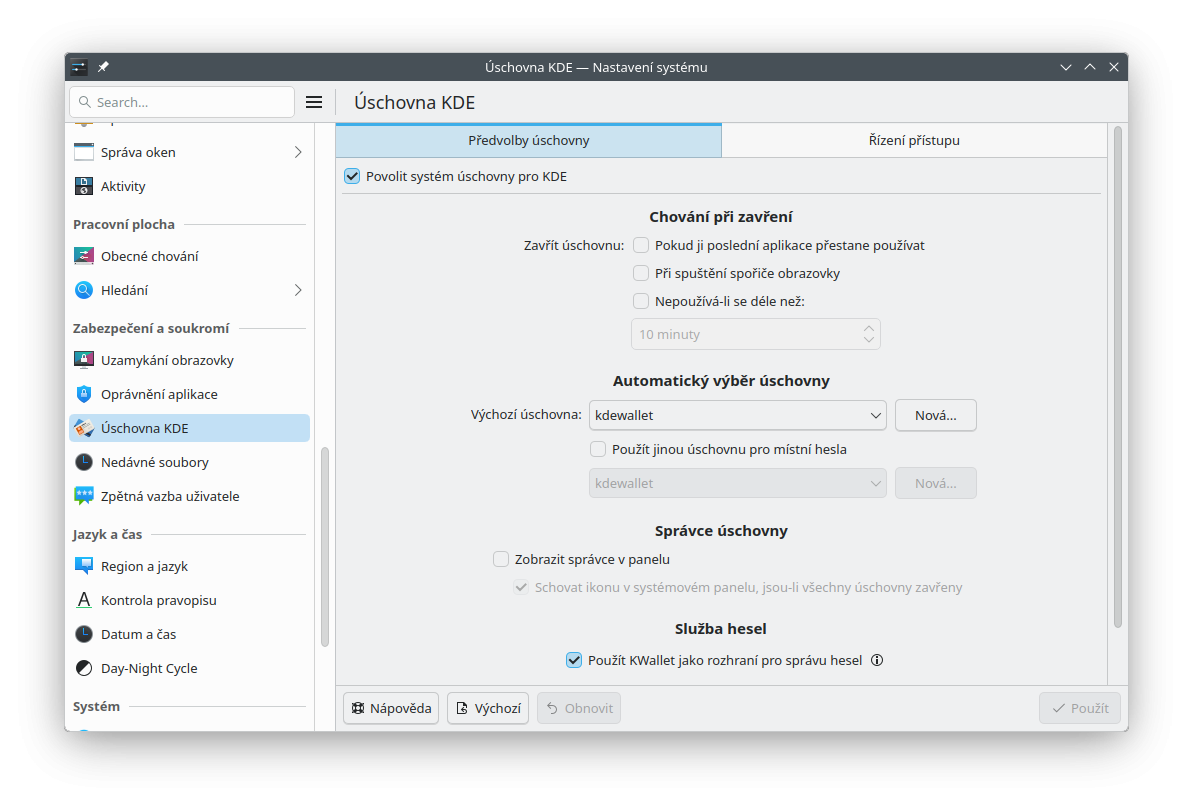
Task: Open Nedávné soubory clock icon entry
Action: (x=84, y=462)
